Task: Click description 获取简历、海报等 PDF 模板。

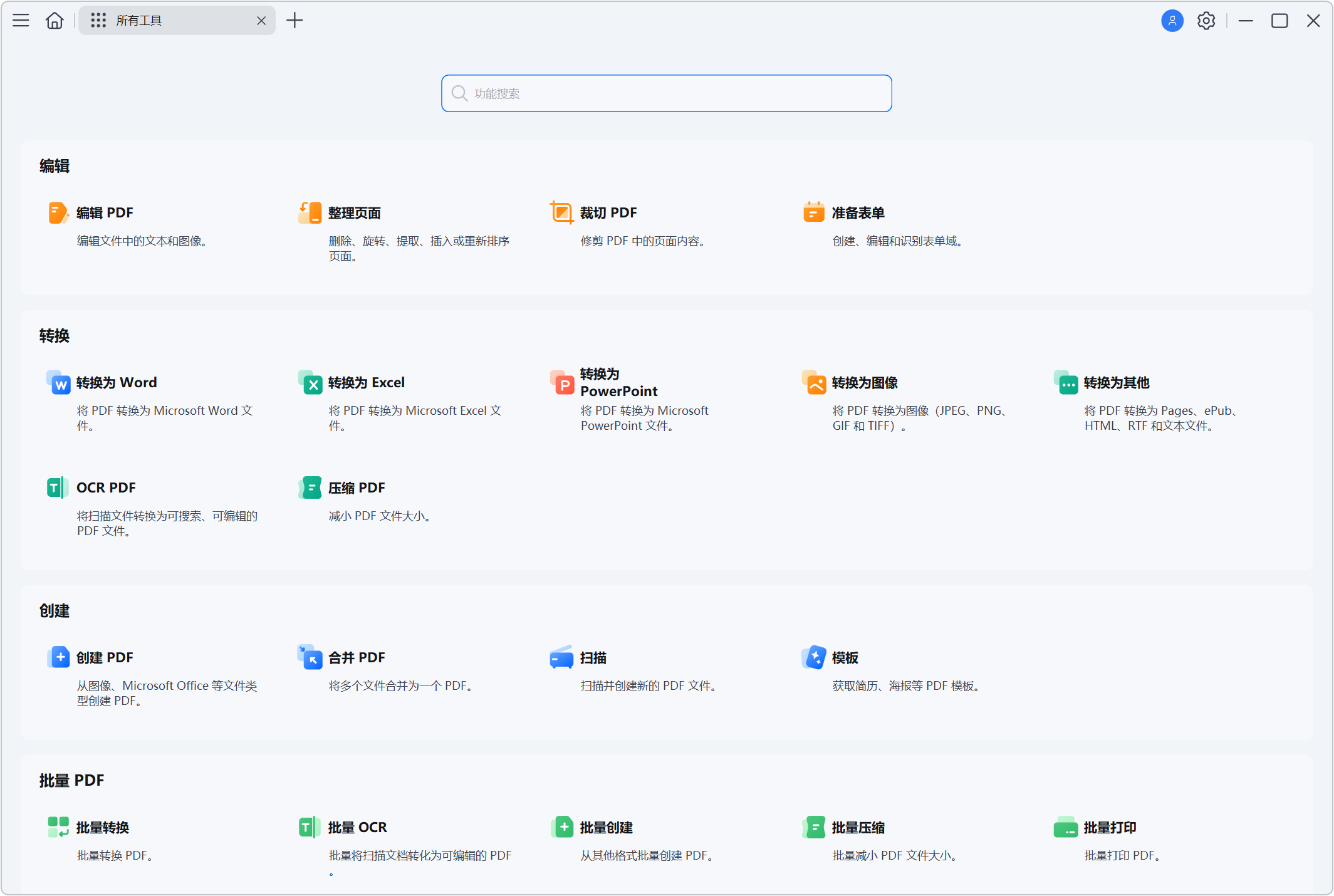Action: point(906,686)
